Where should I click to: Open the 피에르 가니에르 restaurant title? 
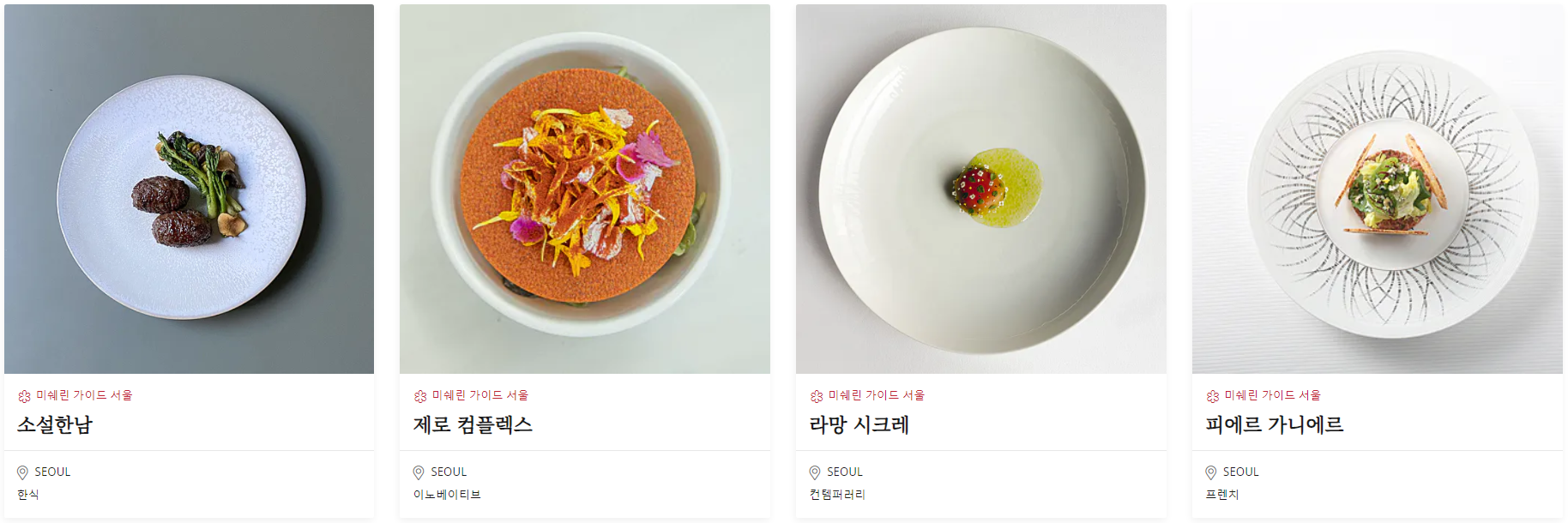1275,424
